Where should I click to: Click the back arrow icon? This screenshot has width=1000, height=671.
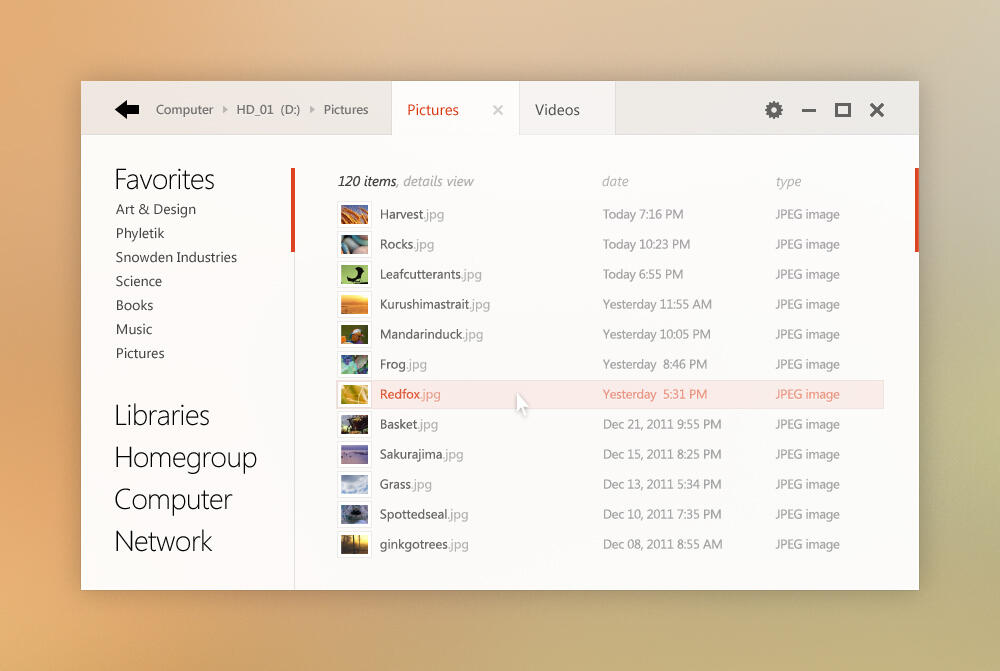coord(127,110)
